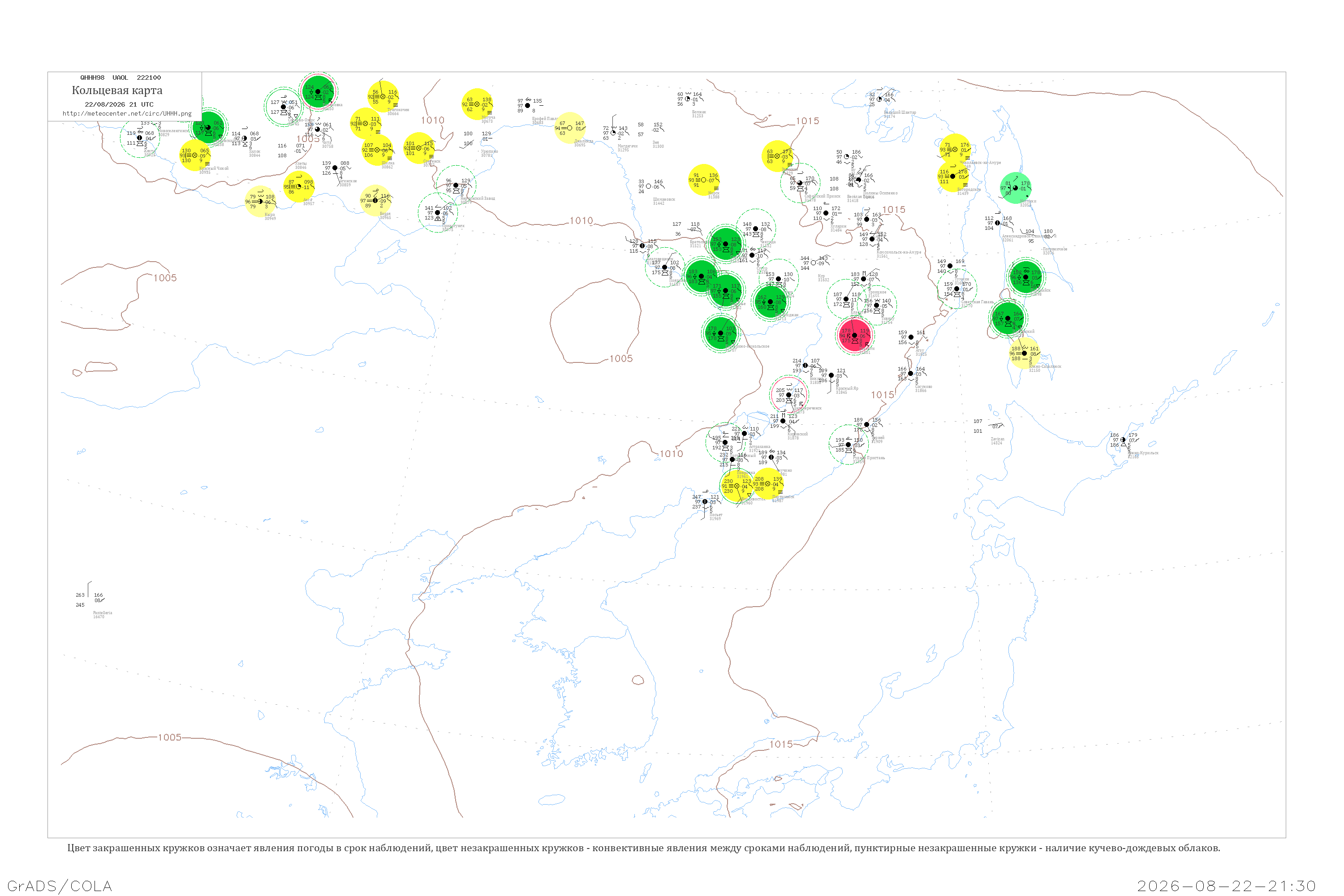
Task: Select the Дальнереченск red-outlined station circle
Action: click(x=788, y=395)
